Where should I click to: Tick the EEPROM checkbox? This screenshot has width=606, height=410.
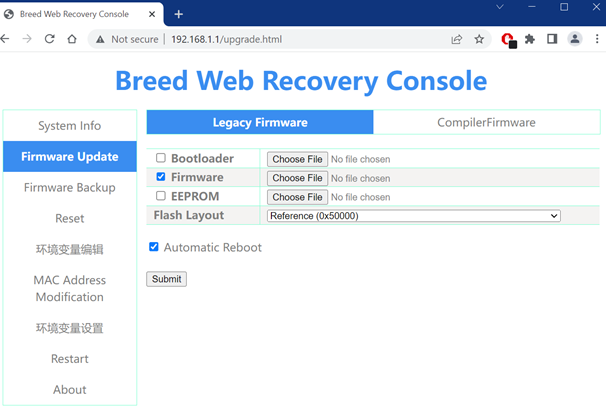click(161, 196)
